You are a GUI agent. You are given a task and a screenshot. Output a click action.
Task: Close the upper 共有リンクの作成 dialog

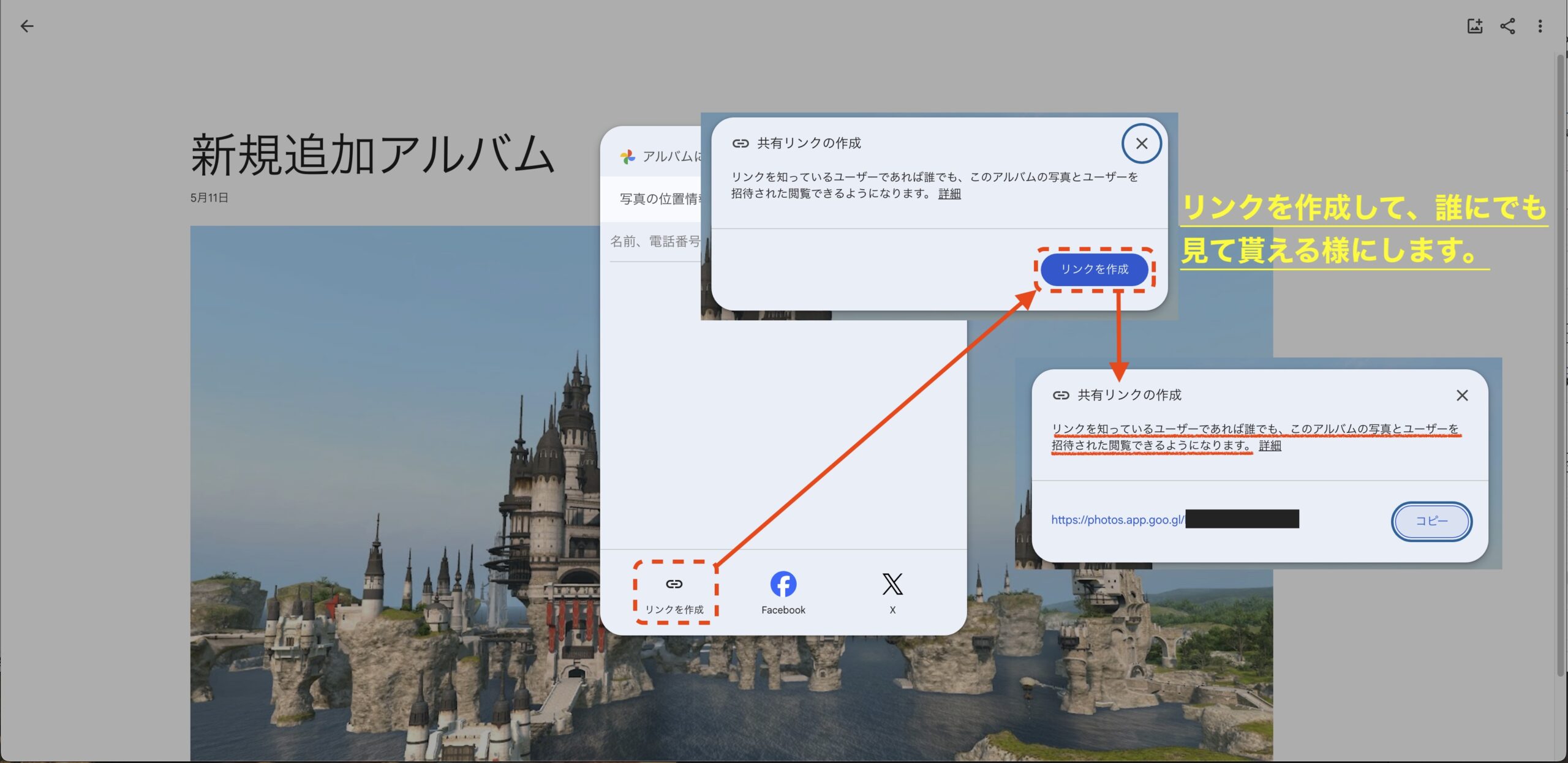(1141, 143)
